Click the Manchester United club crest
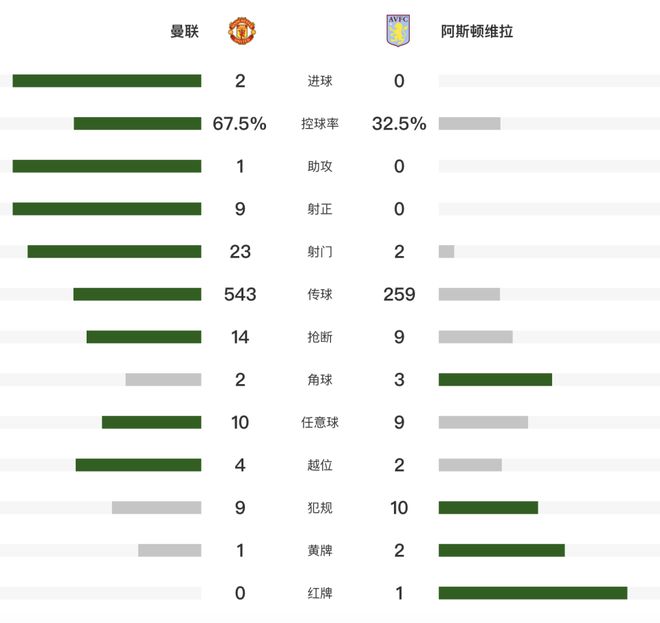This screenshot has width=660, height=623. click(x=242, y=31)
